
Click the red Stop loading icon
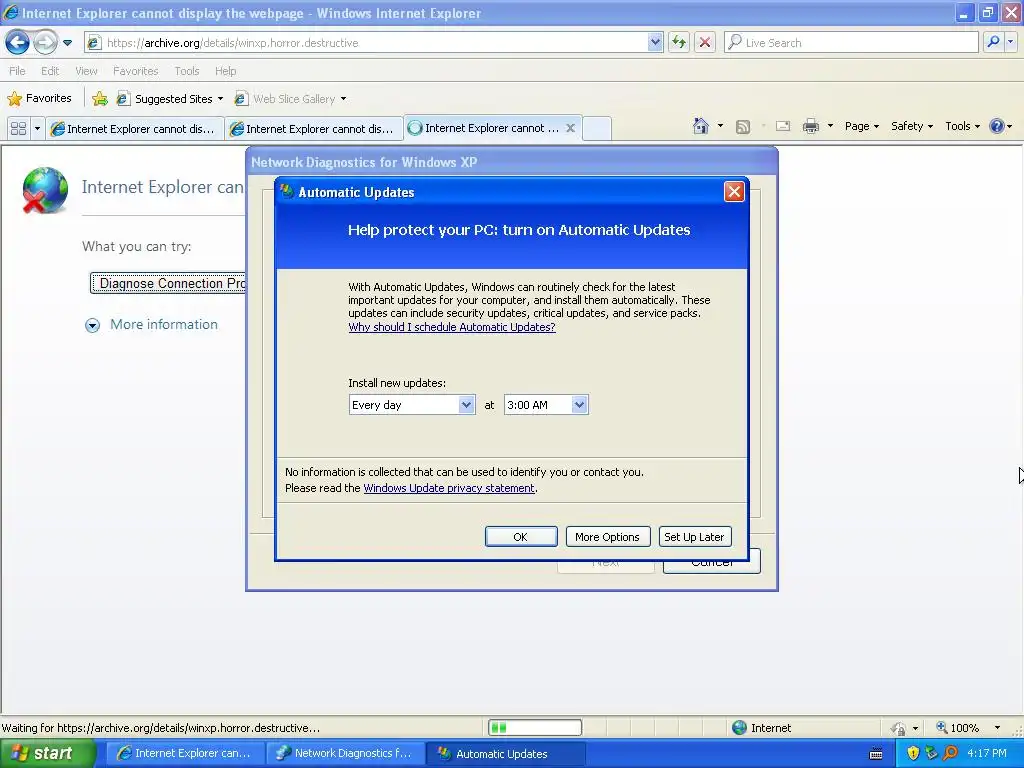tap(705, 42)
